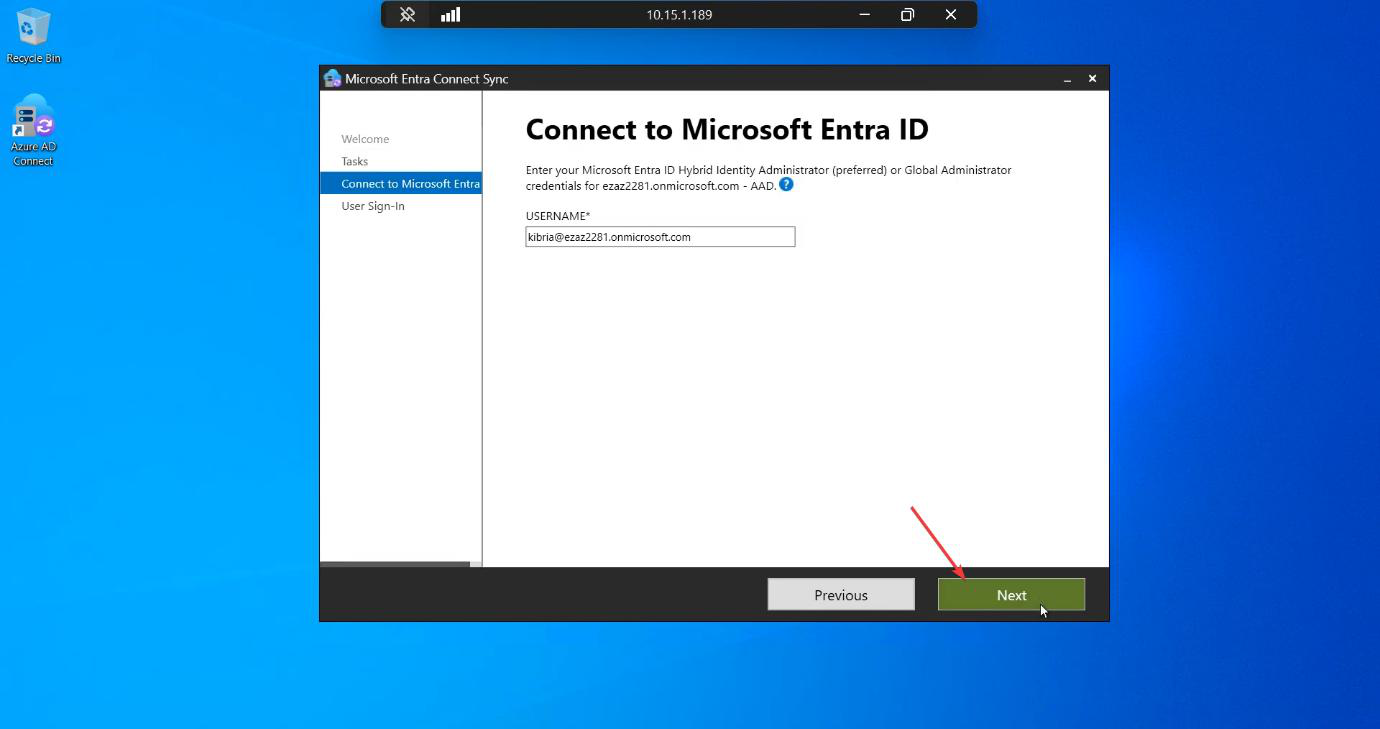
Task: Close the remote session via connection bar X
Action: pyautogui.click(x=951, y=15)
